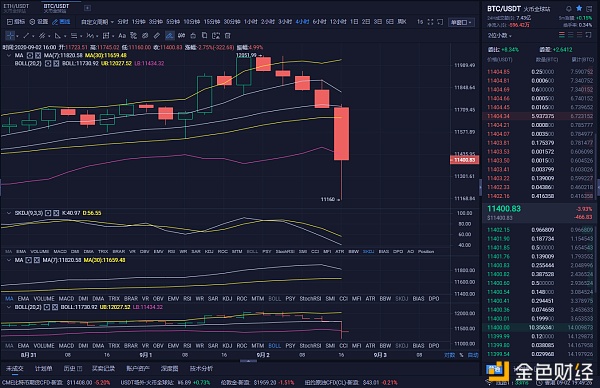Activate the Aa text annotation tool
600x388 pixels.
tap(122, 36)
